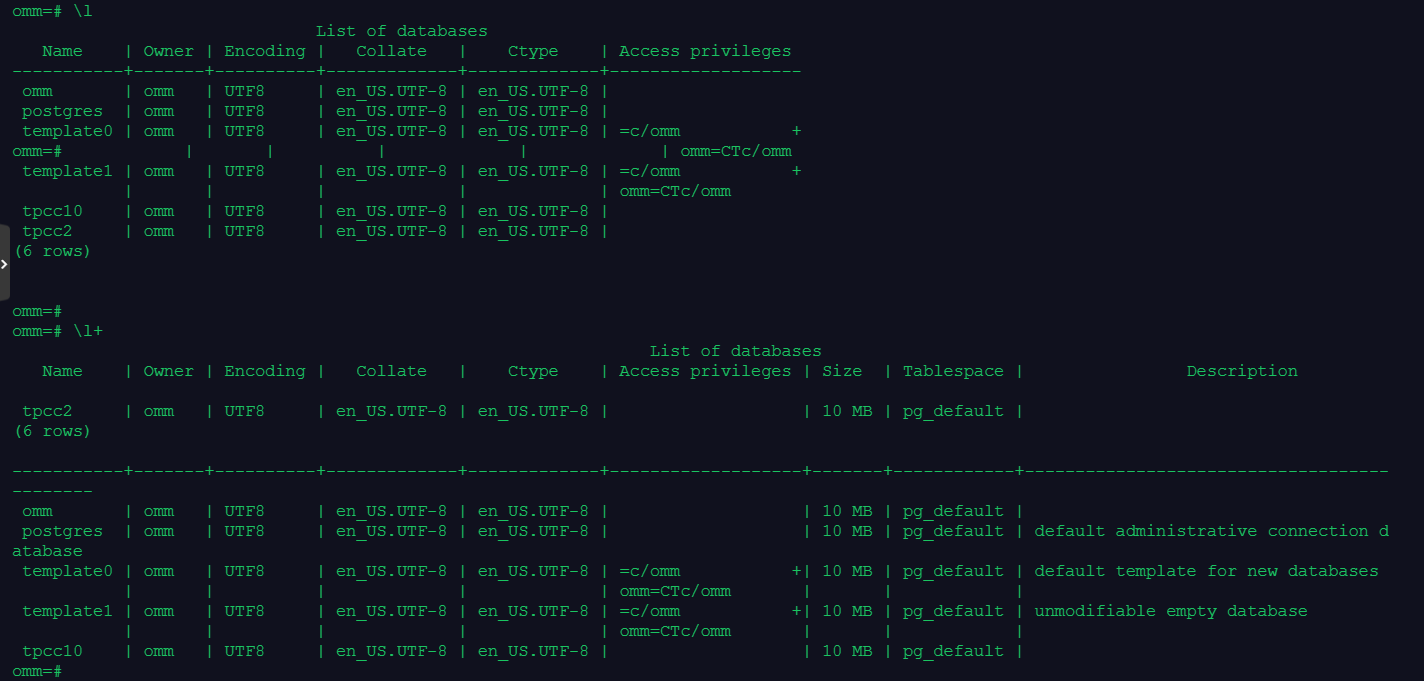
Task: Click the Encoding header in lower table
Action: pos(264,371)
